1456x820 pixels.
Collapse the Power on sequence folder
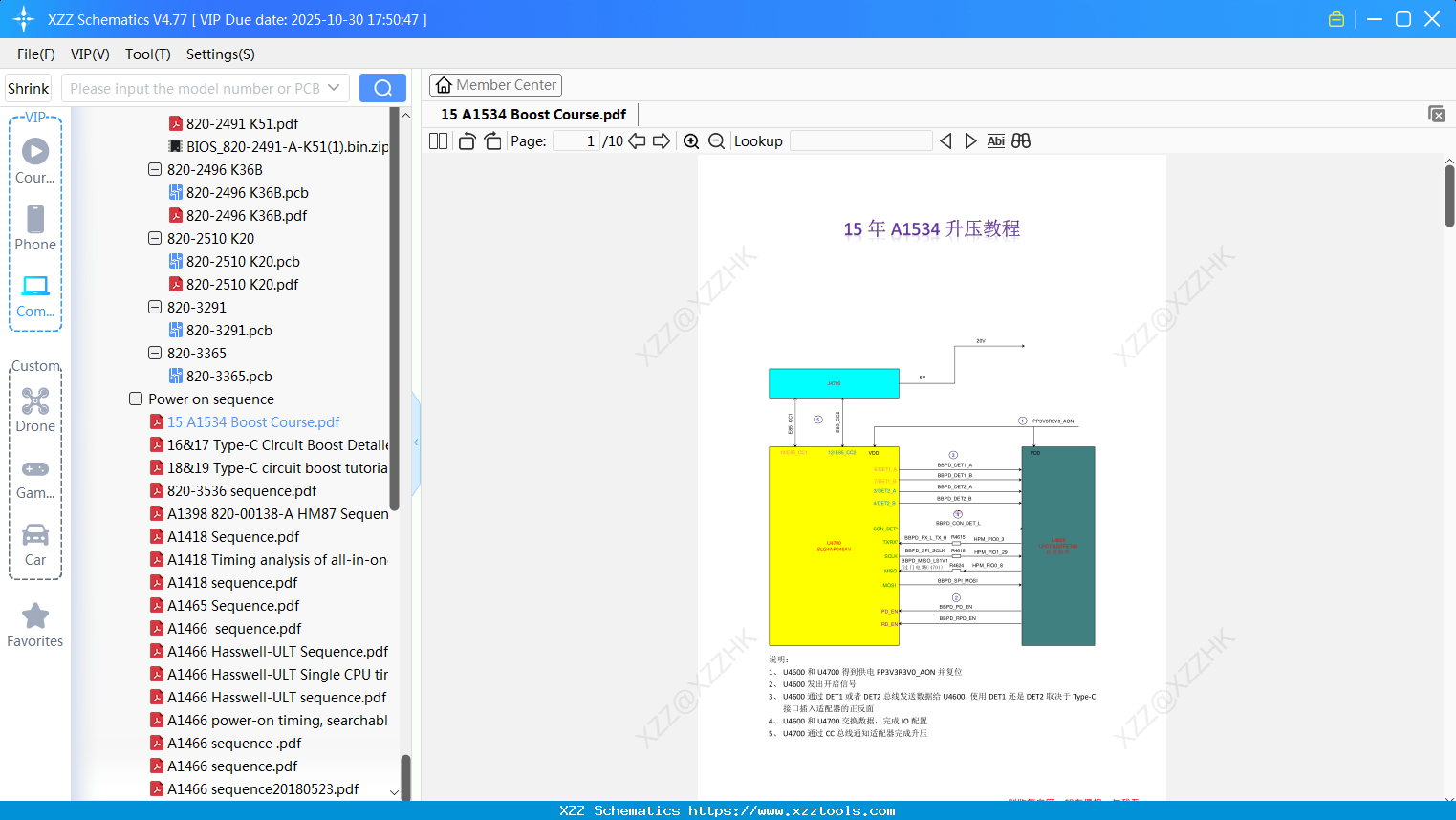136,399
